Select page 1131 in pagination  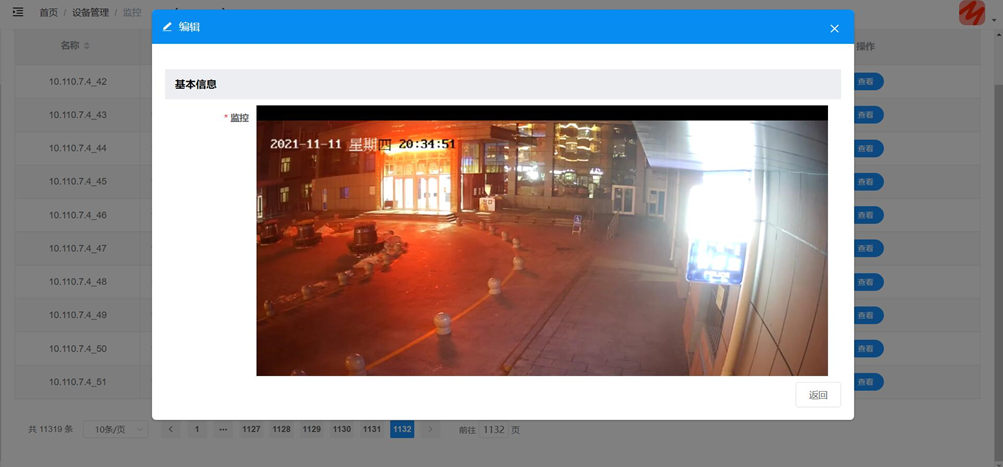(371, 429)
